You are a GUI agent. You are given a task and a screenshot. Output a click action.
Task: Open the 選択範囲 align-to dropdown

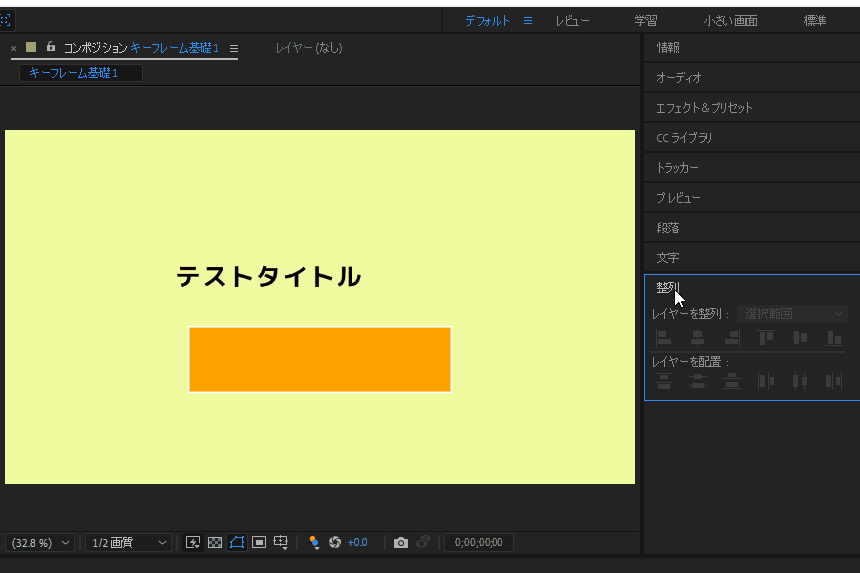coord(793,314)
